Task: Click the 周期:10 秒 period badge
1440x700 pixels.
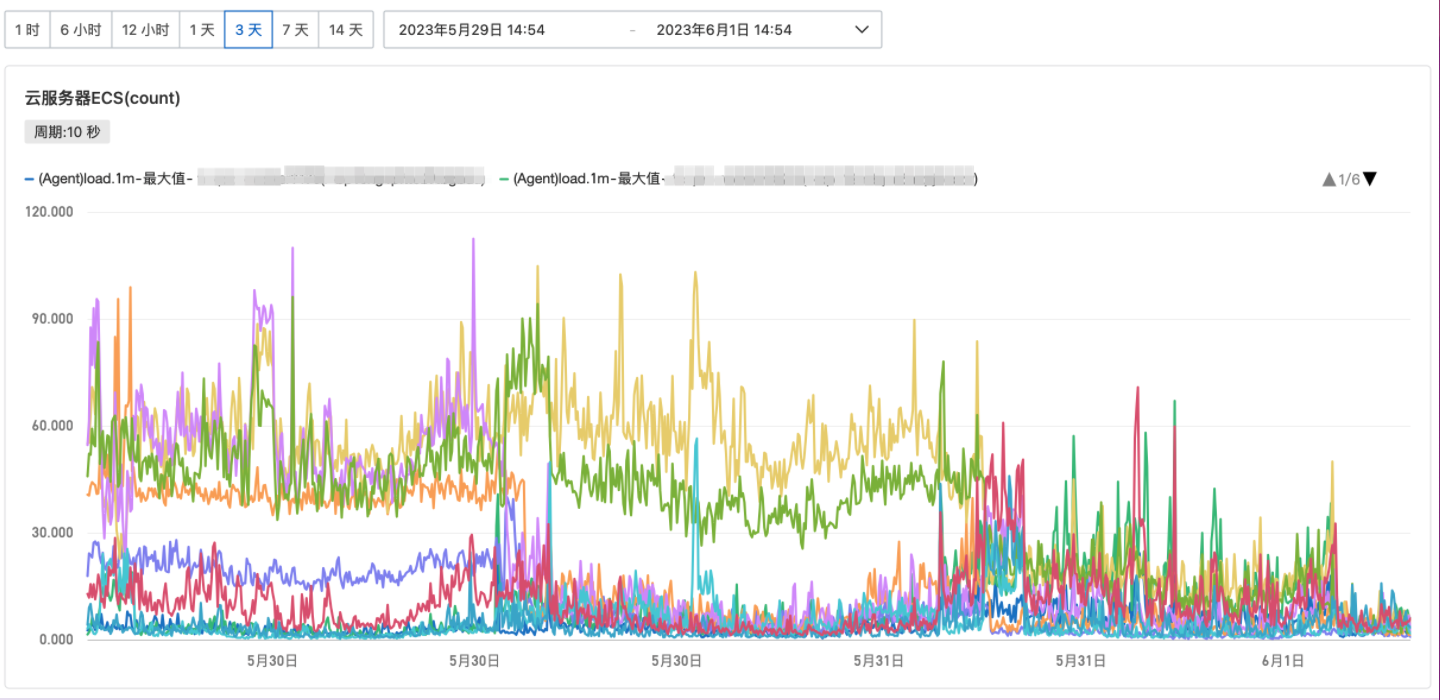Action: pyautogui.click(x=67, y=132)
